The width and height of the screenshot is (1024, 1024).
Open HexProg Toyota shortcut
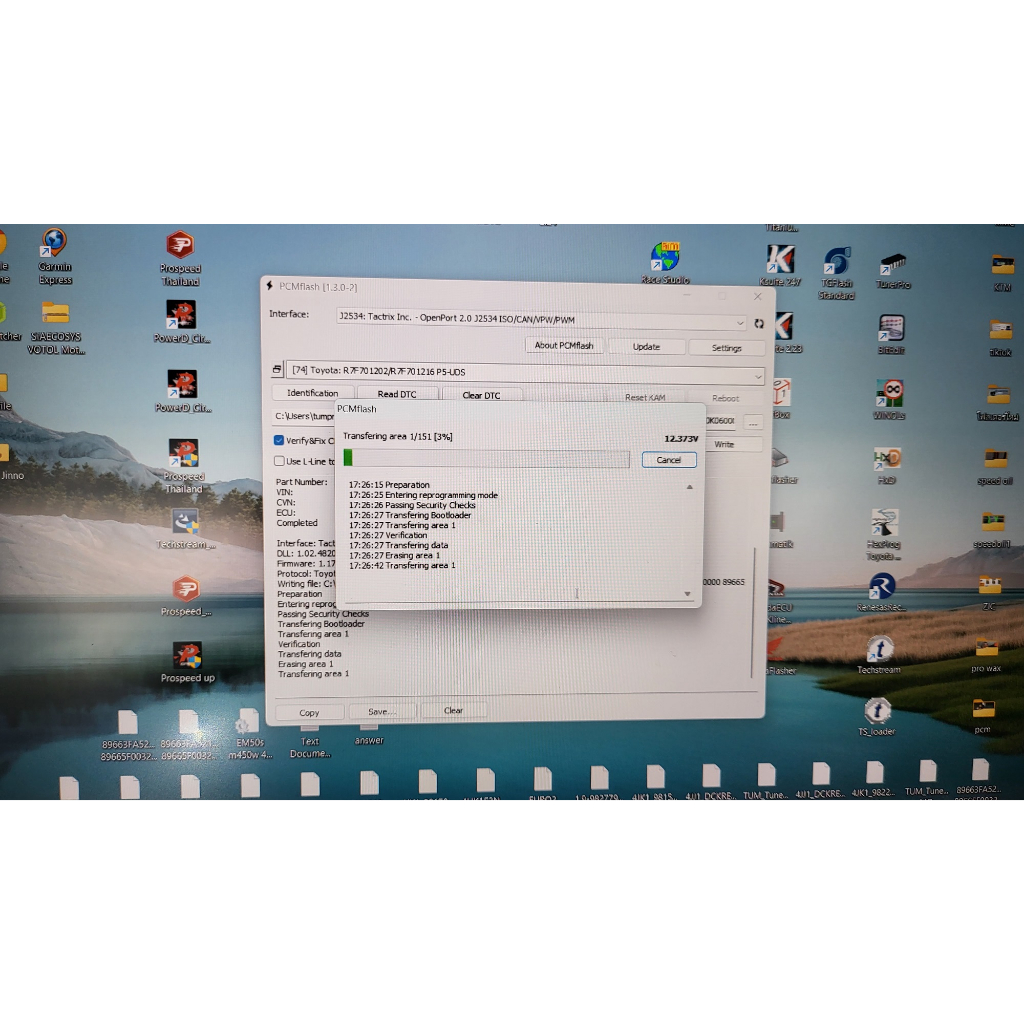pyautogui.click(x=884, y=535)
